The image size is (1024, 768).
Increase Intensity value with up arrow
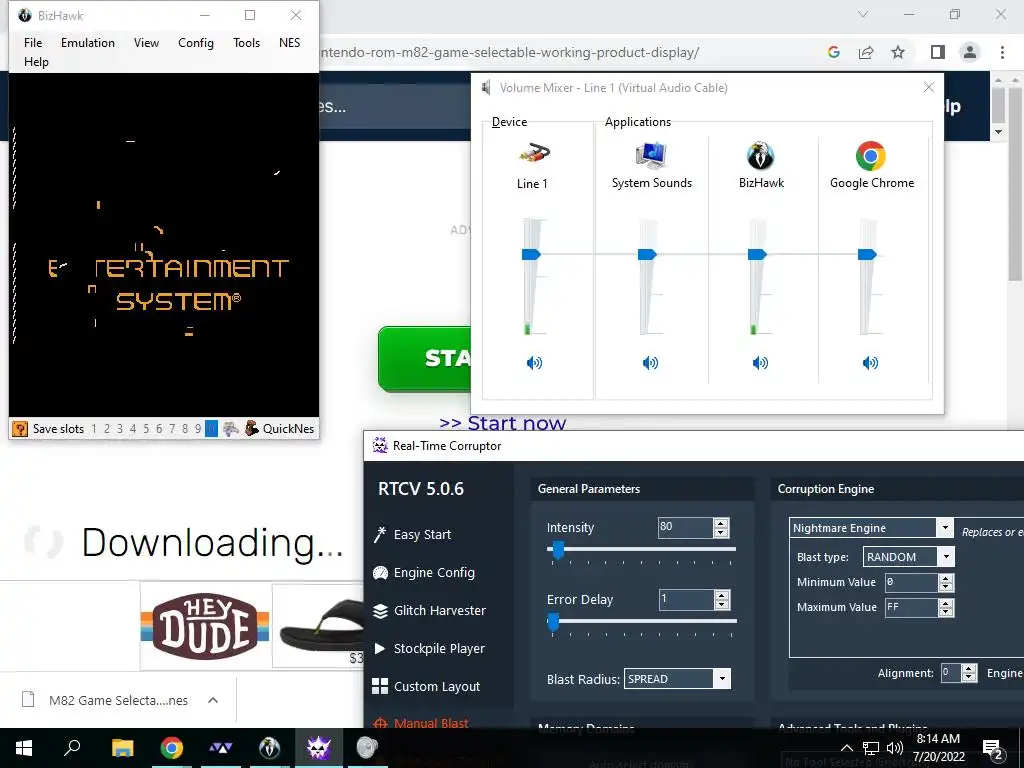pyautogui.click(x=721, y=523)
